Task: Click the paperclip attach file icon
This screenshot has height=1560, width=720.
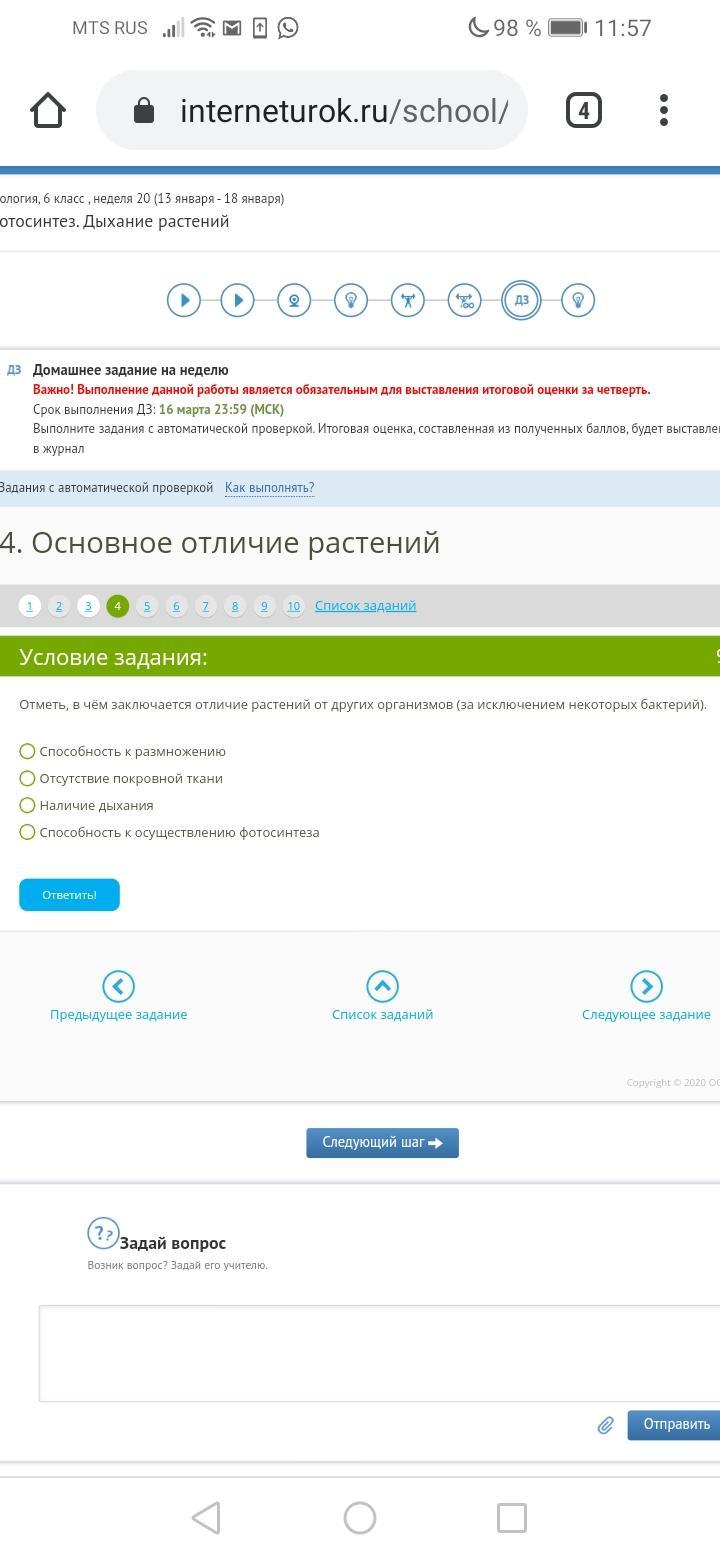Action: [x=605, y=1425]
